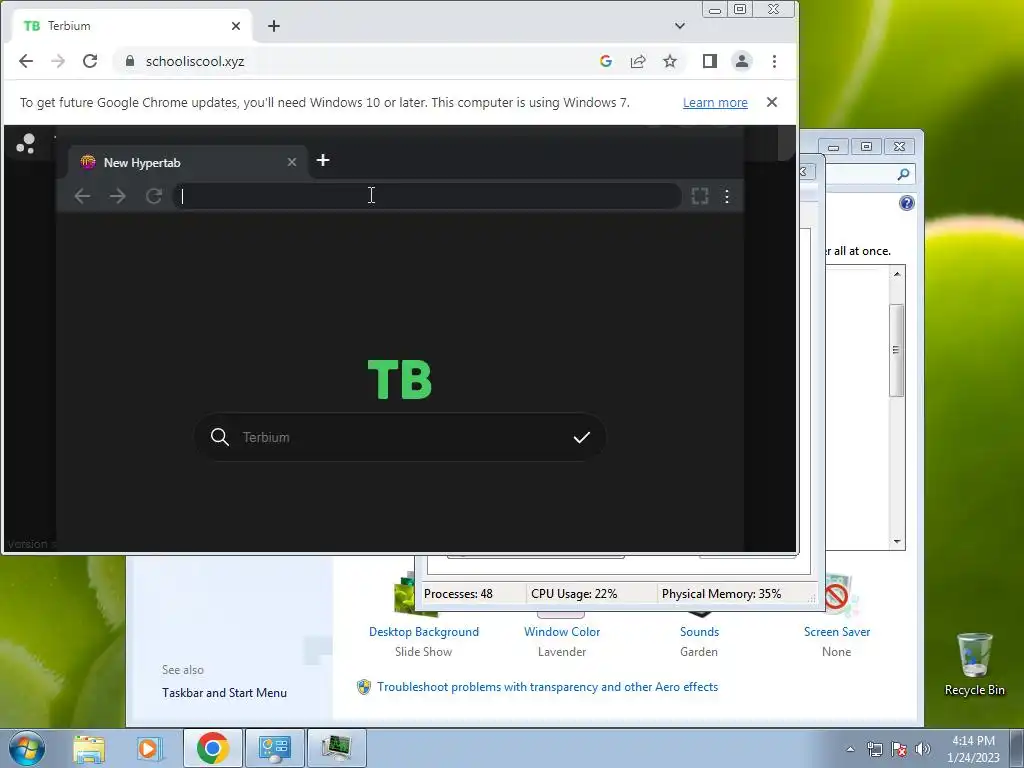Dismiss the Windows 7 update notice
Image resolution: width=1024 pixels, height=768 pixels.
click(x=772, y=102)
